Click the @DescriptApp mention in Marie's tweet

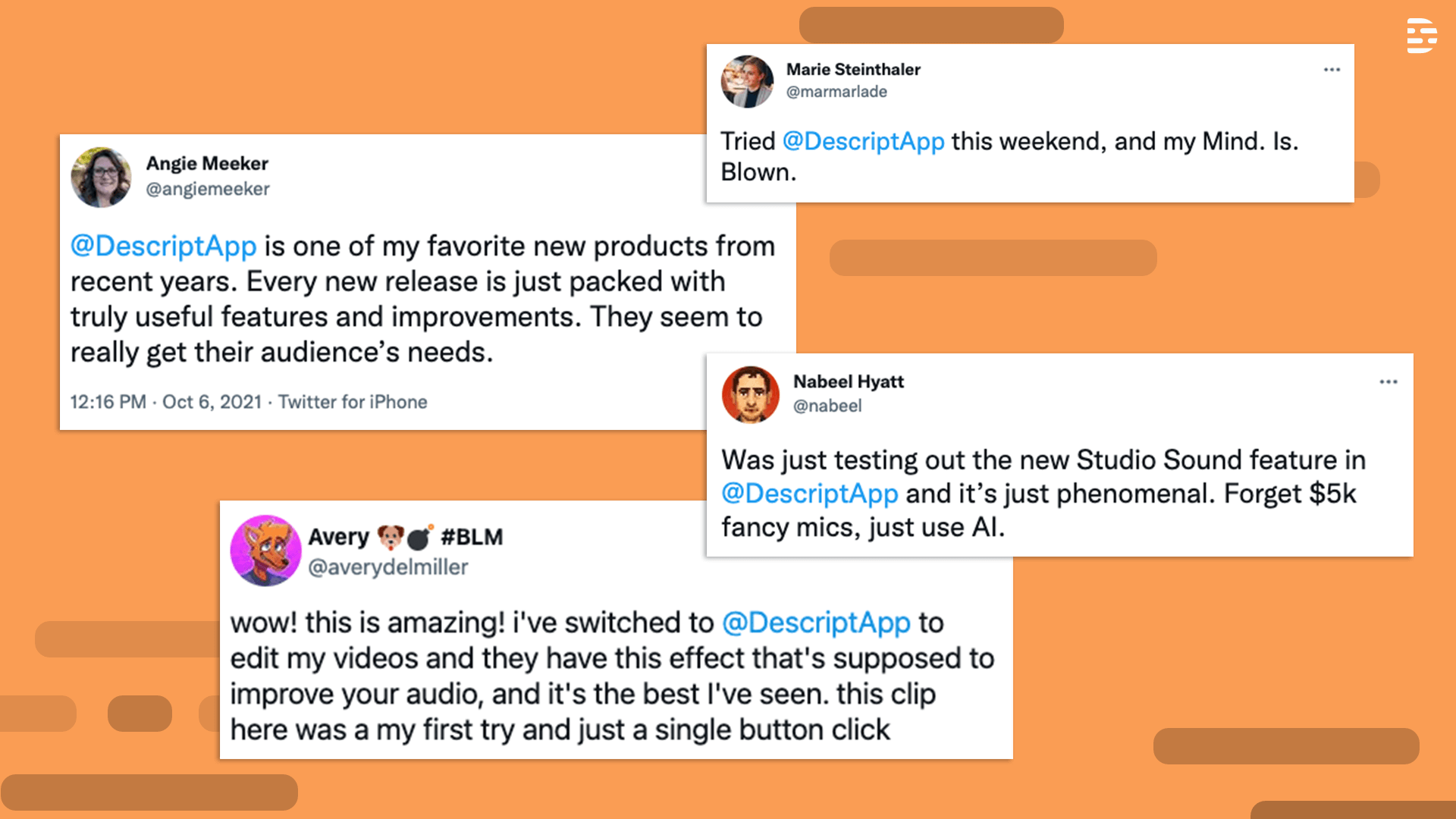coord(863,141)
